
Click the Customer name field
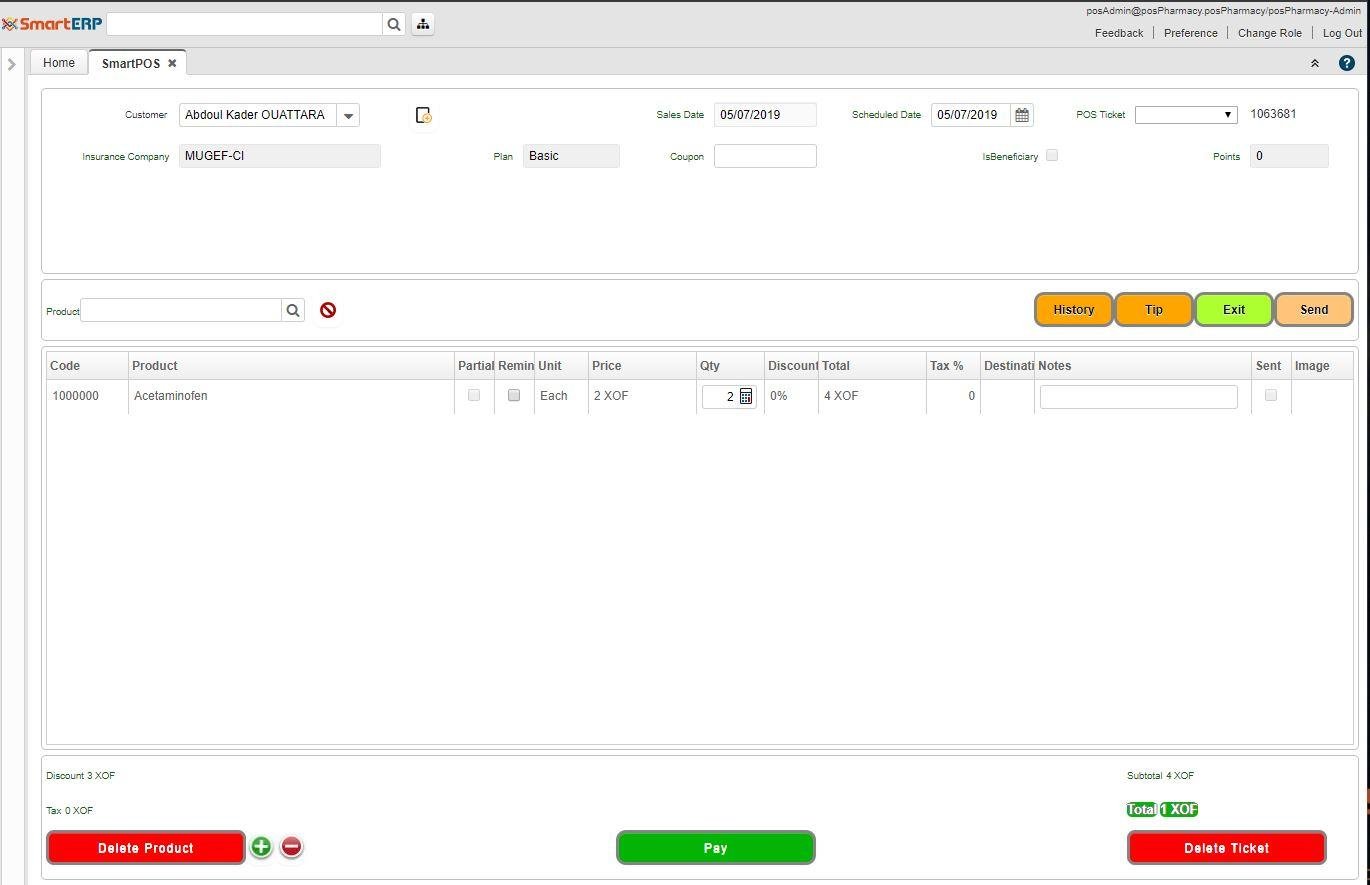(x=258, y=115)
